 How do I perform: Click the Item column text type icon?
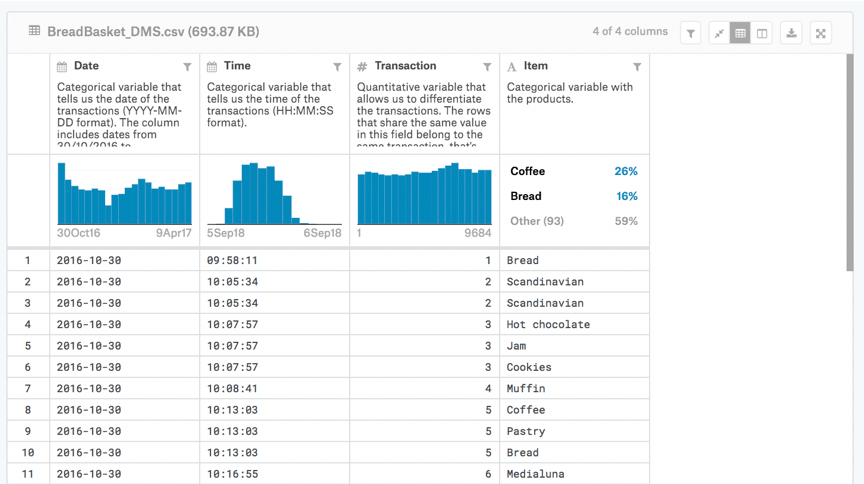[512, 67]
